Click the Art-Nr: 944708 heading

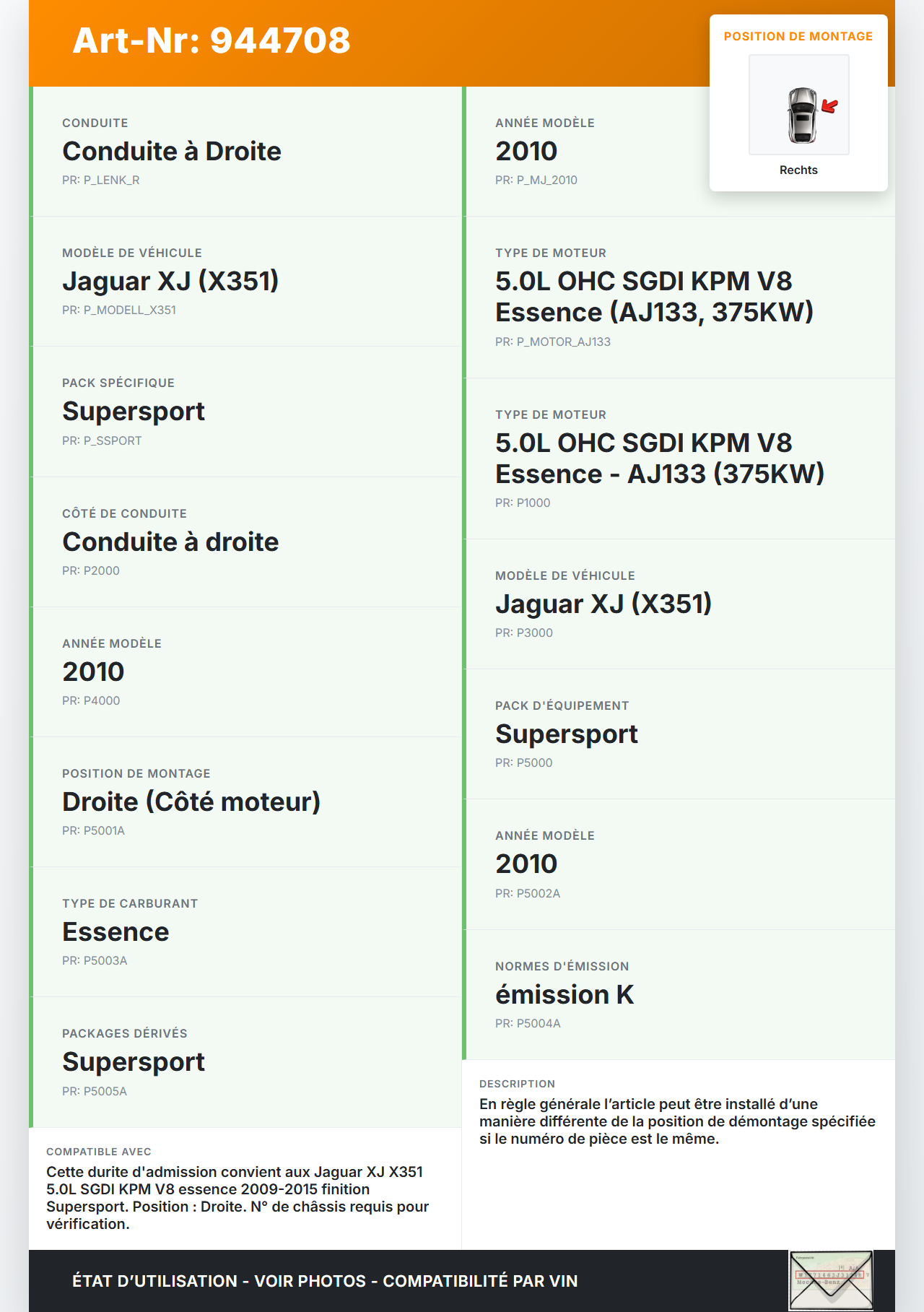coord(212,40)
